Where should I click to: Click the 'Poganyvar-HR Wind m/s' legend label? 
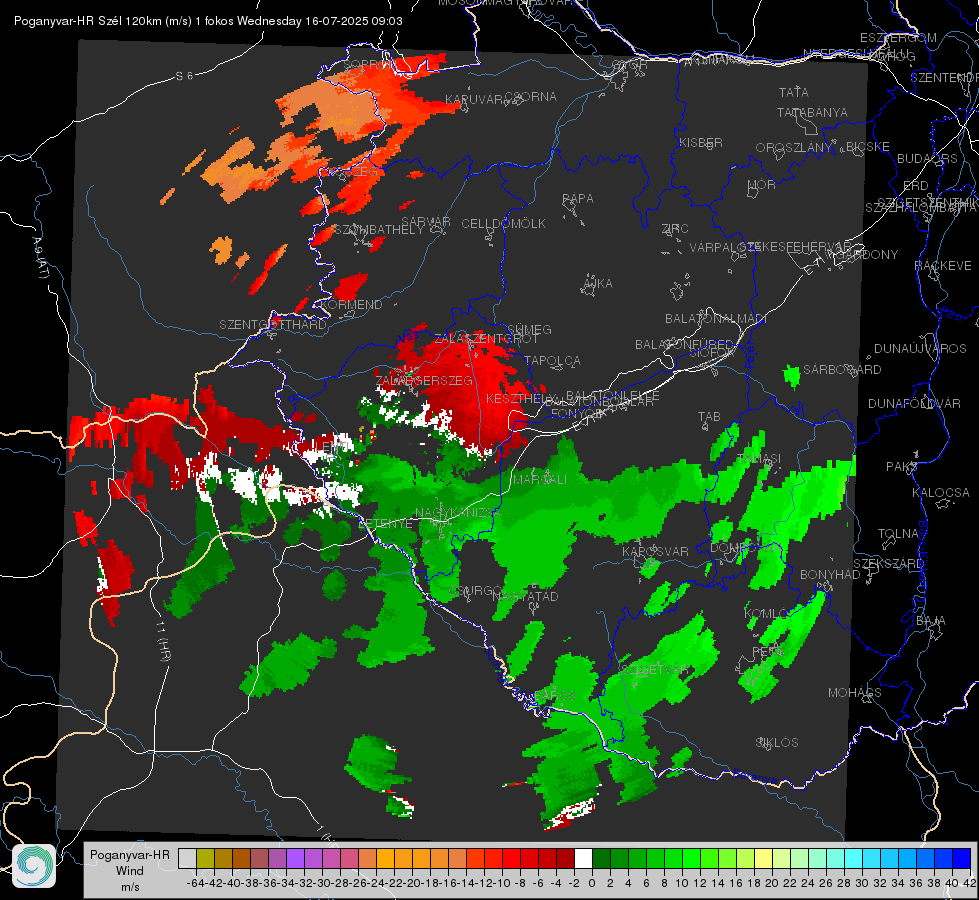coord(130,871)
